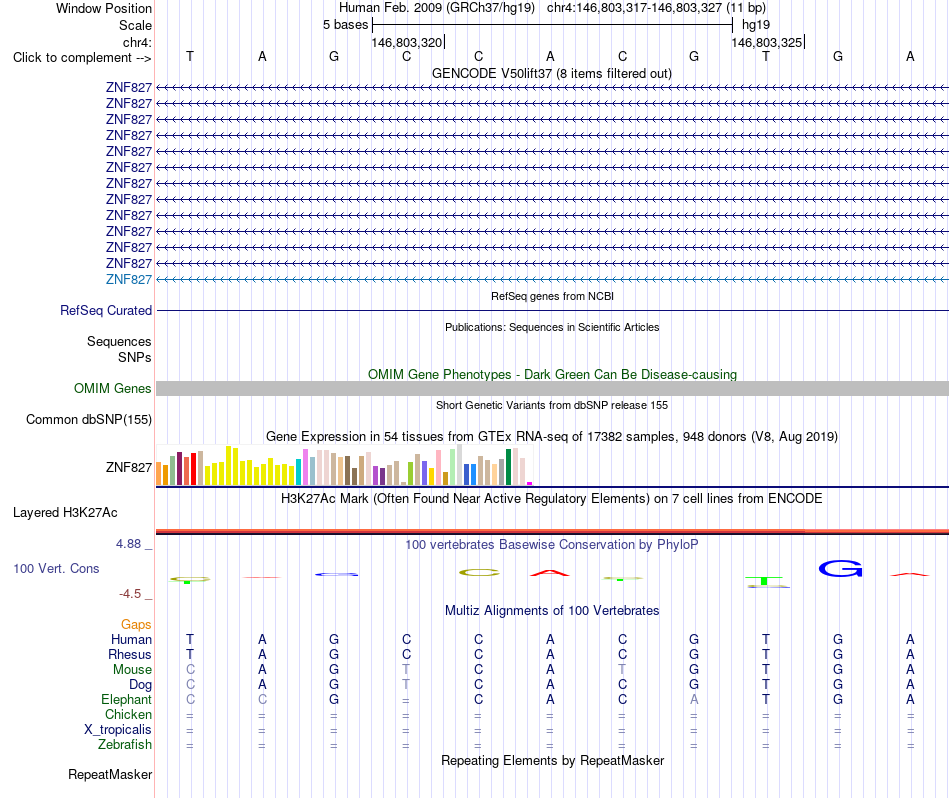Click the 'RefSeq genes from NCBI' title
This screenshot has width=950, height=798.
click(552, 296)
